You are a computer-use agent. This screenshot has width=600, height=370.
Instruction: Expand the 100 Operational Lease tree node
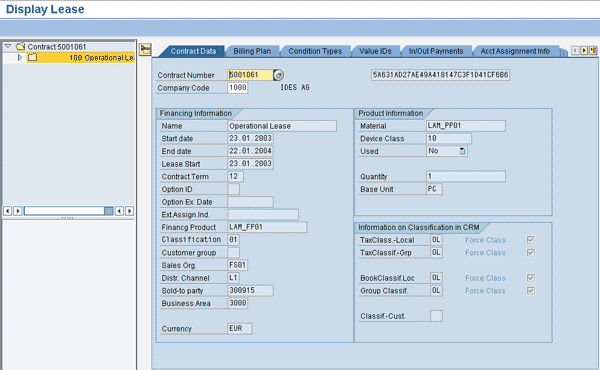tap(20, 57)
